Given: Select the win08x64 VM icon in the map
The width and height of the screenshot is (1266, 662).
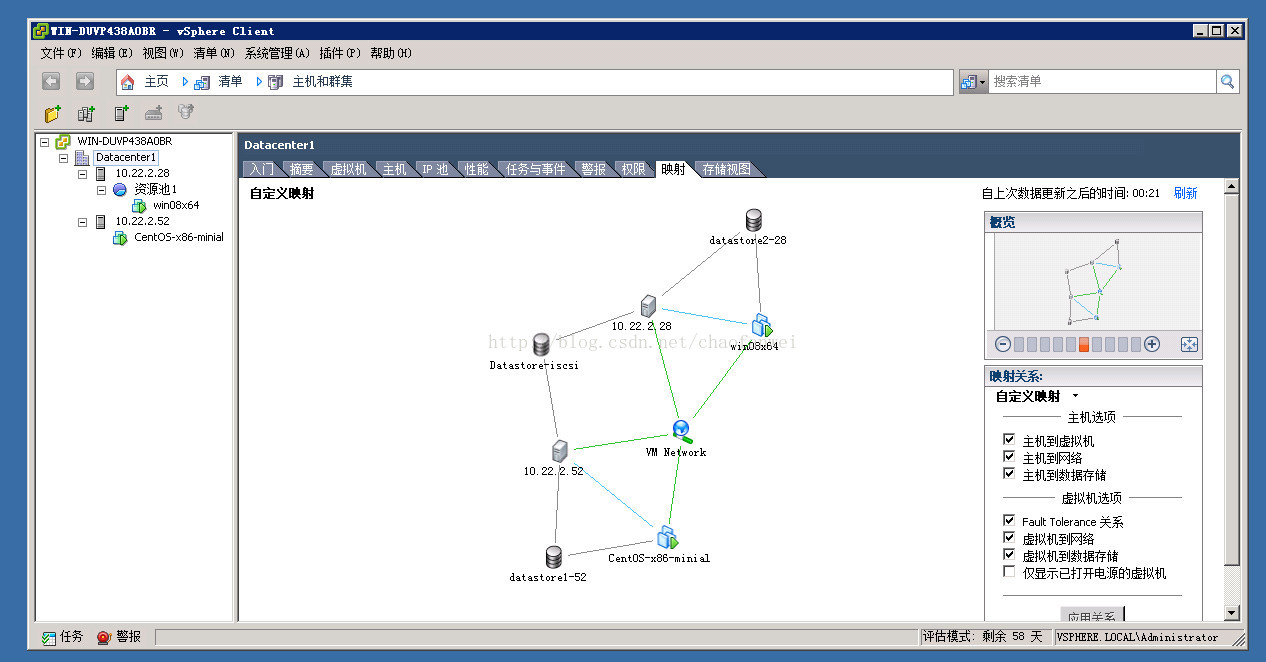Looking at the screenshot, I should (x=762, y=325).
